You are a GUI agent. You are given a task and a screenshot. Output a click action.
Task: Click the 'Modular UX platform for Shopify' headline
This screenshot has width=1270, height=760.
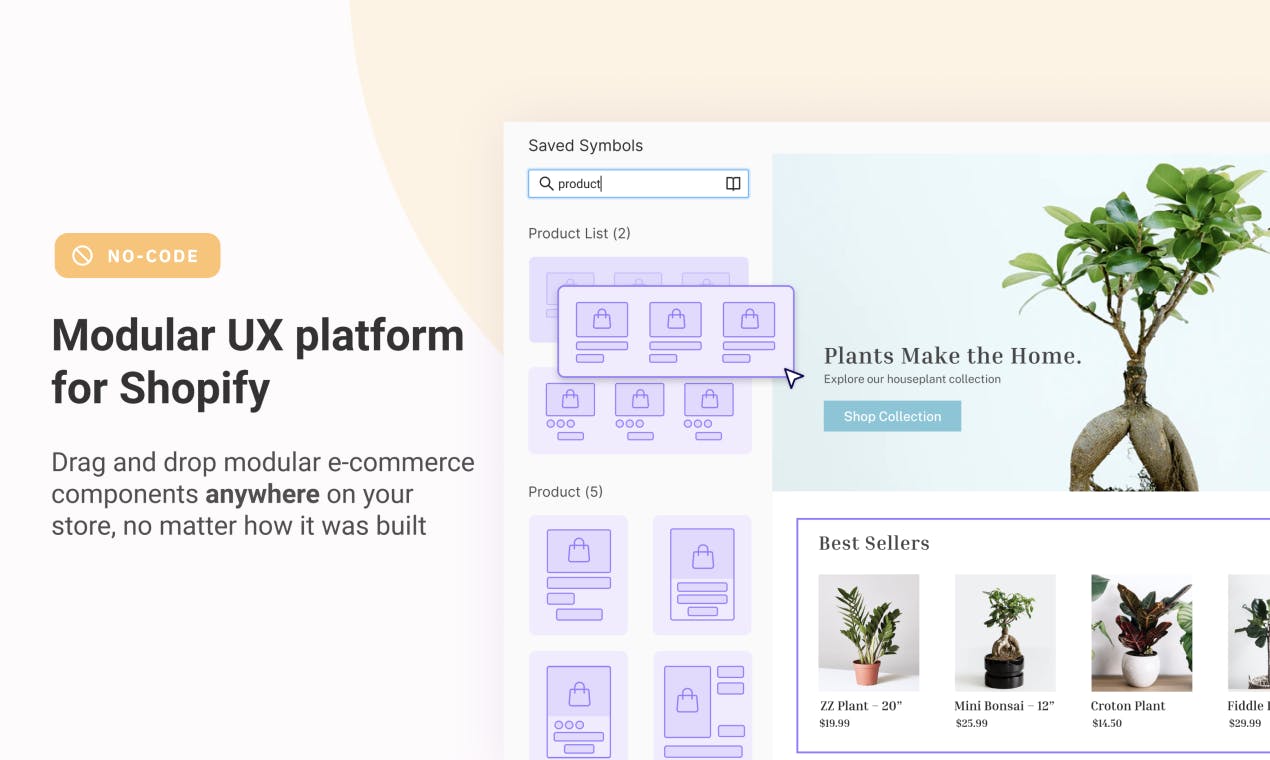coord(258,361)
